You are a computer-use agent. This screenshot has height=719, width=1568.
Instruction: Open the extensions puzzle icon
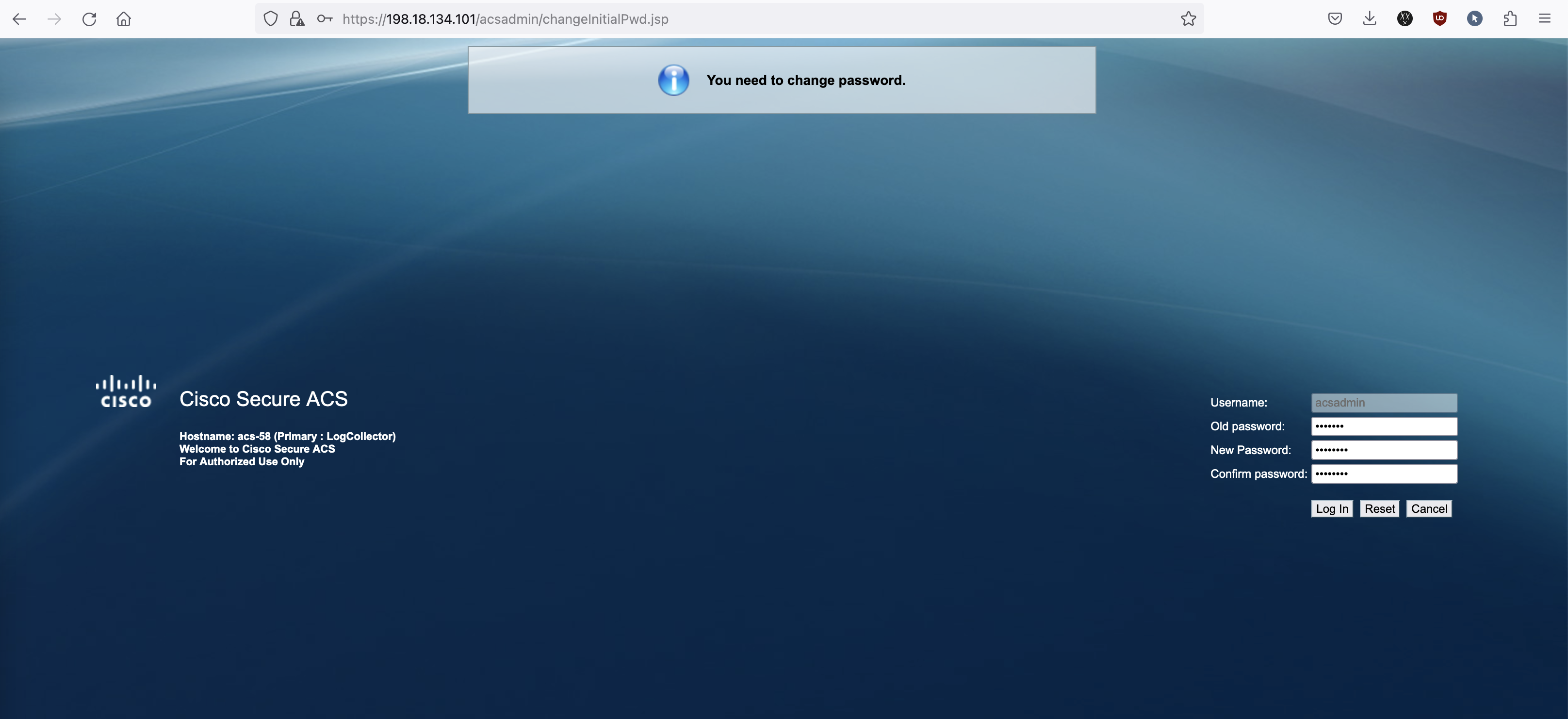1510,19
